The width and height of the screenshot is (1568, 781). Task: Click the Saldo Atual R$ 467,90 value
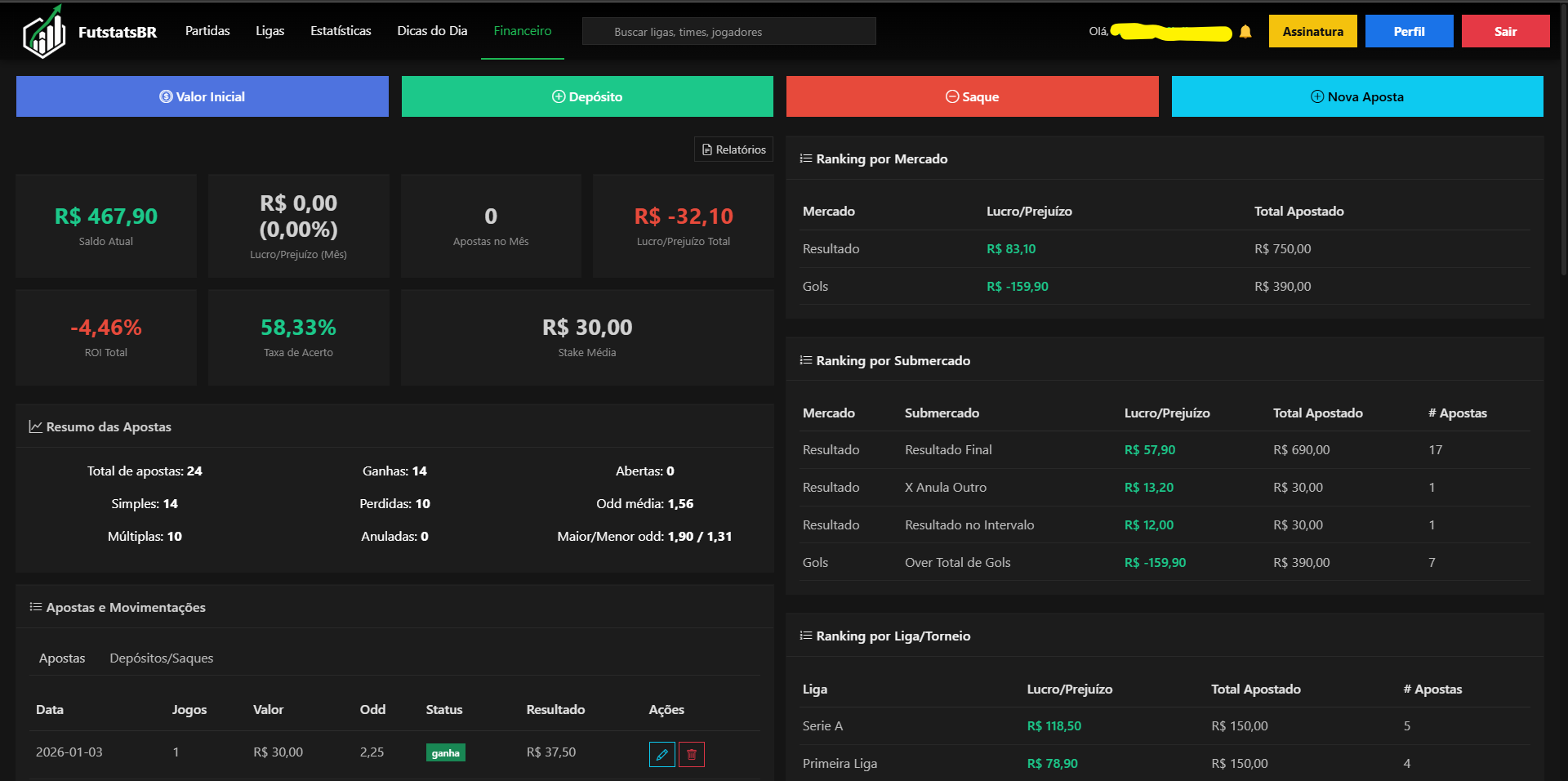106,216
